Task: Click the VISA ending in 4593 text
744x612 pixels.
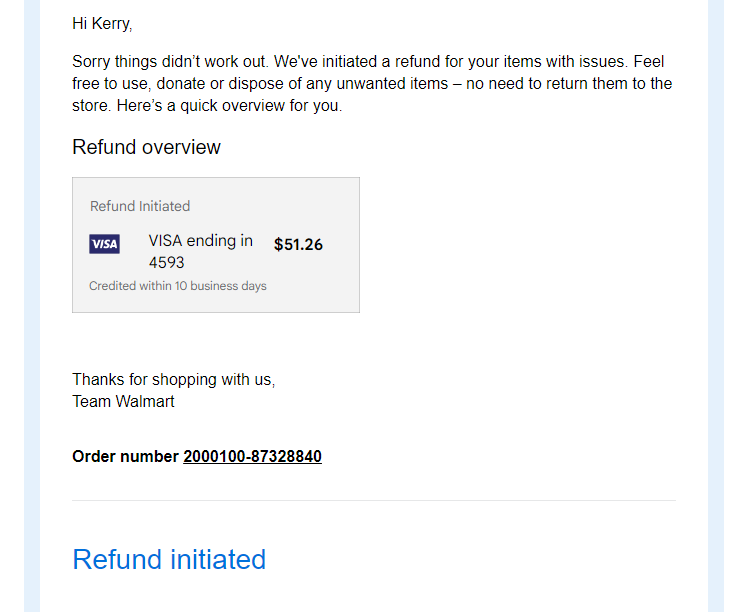Action: click(x=201, y=251)
